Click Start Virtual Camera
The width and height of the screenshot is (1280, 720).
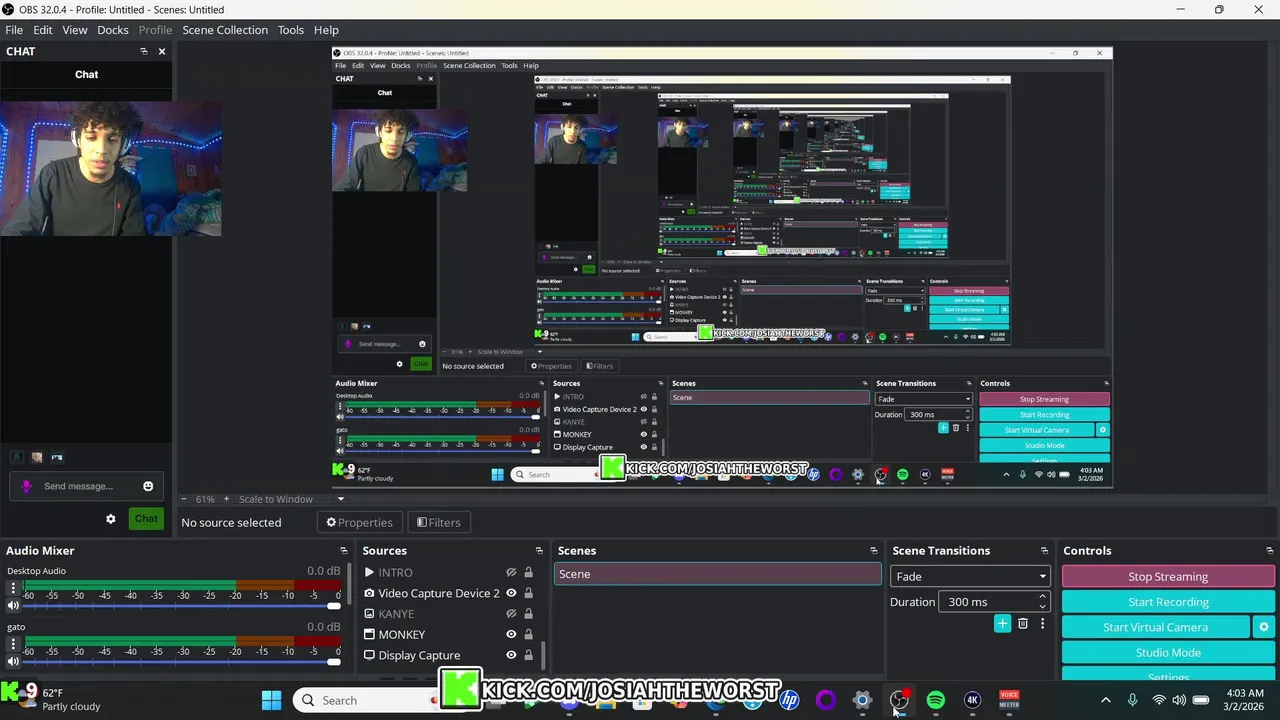[x=1156, y=627]
